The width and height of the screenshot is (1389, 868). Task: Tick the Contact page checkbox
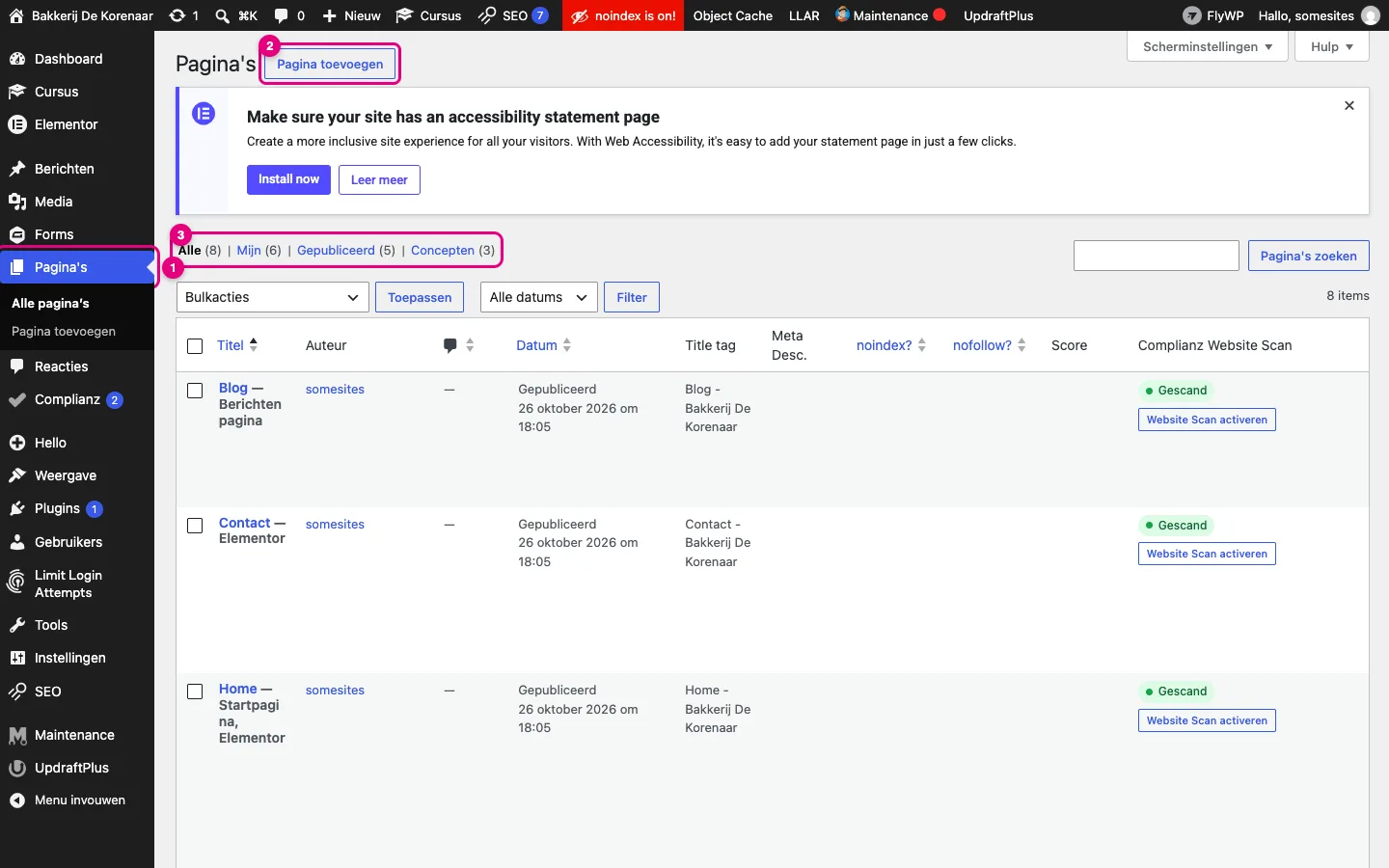click(x=195, y=526)
